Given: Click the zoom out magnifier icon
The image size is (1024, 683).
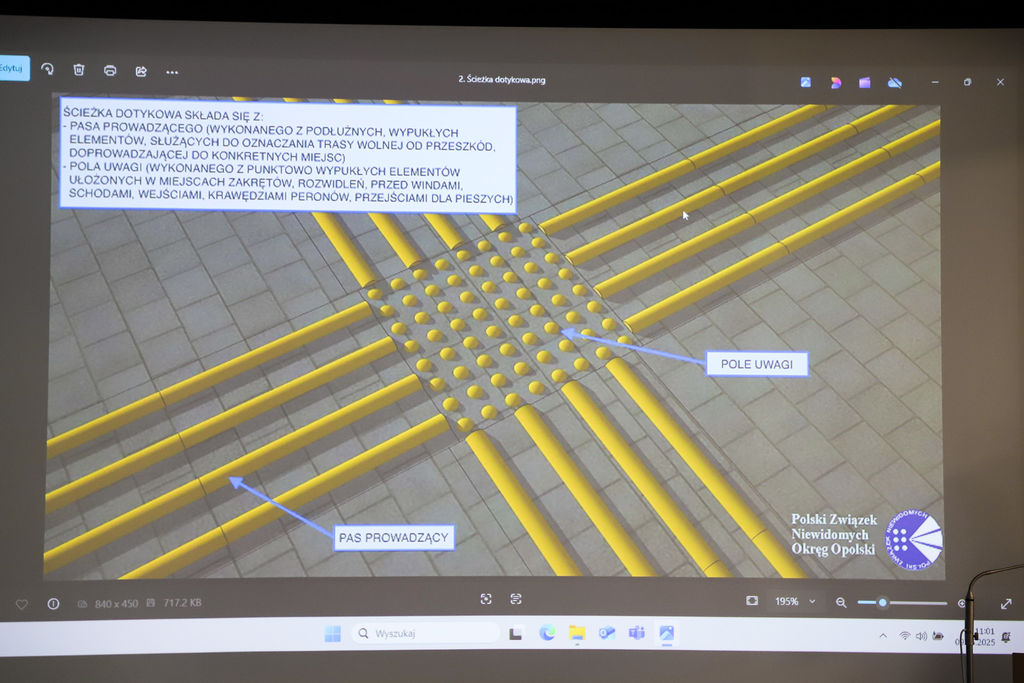Looking at the screenshot, I should coord(841,603).
